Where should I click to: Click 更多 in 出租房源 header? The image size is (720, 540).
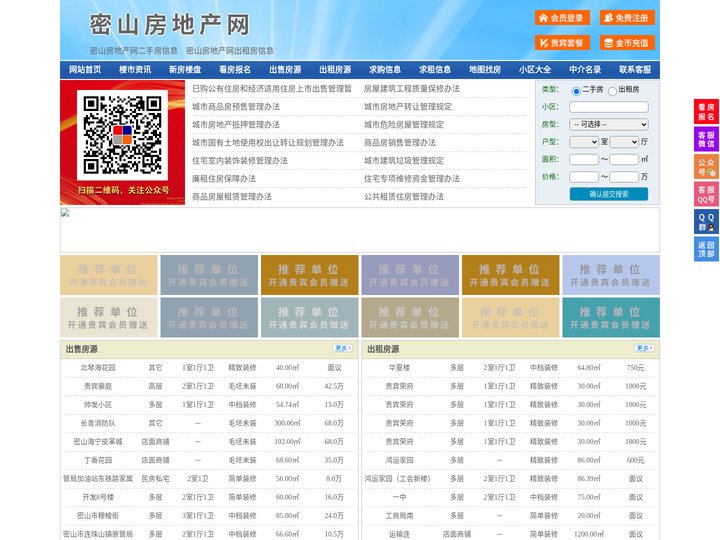(644, 349)
